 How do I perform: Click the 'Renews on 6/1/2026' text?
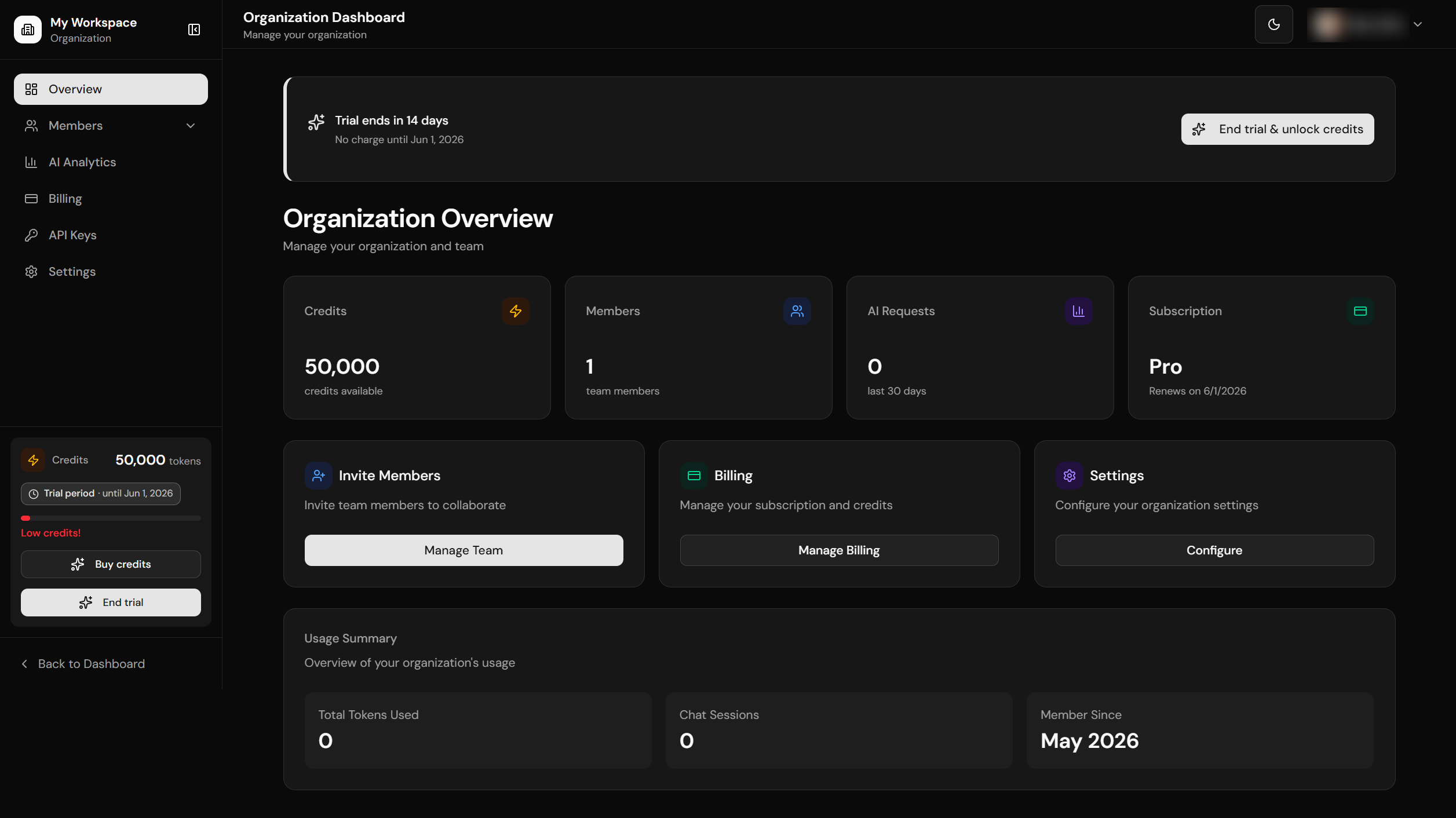coord(1198,391)
